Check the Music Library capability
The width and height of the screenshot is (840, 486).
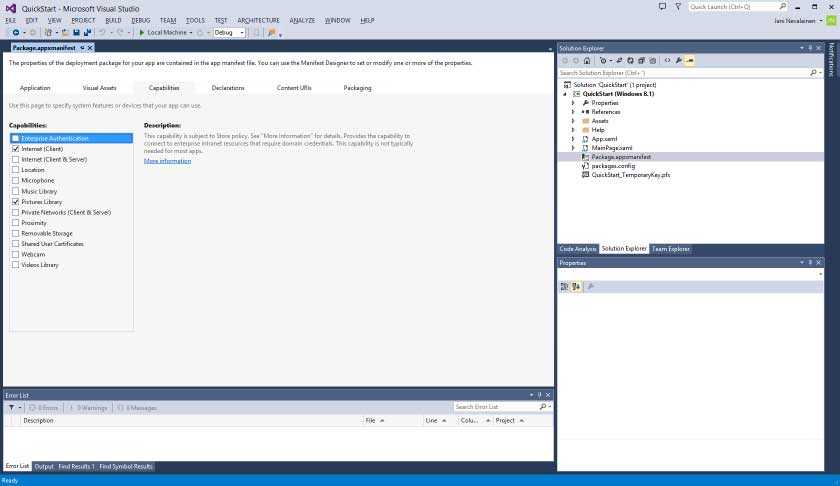16,191
